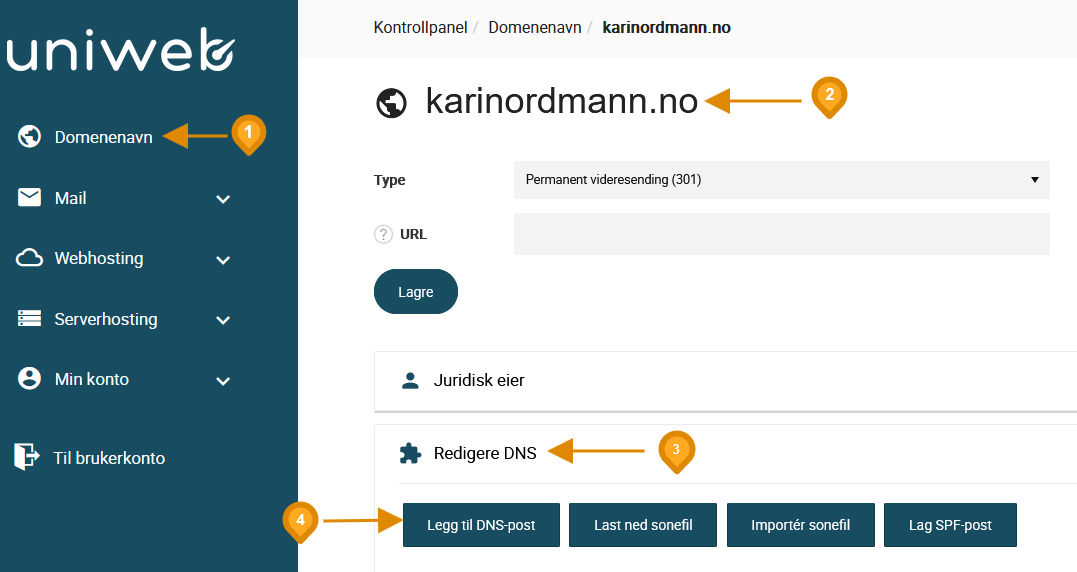Image resolution: width=1077 pixels, height=572 pixels.
Task: Expand the Mail chevron
Action: tap(223, 200)
